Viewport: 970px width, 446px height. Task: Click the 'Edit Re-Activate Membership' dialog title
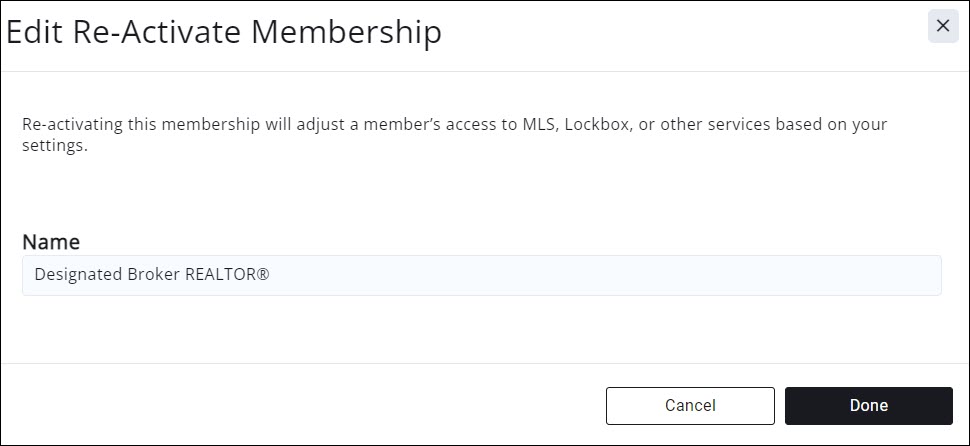[x=224, y=32]
